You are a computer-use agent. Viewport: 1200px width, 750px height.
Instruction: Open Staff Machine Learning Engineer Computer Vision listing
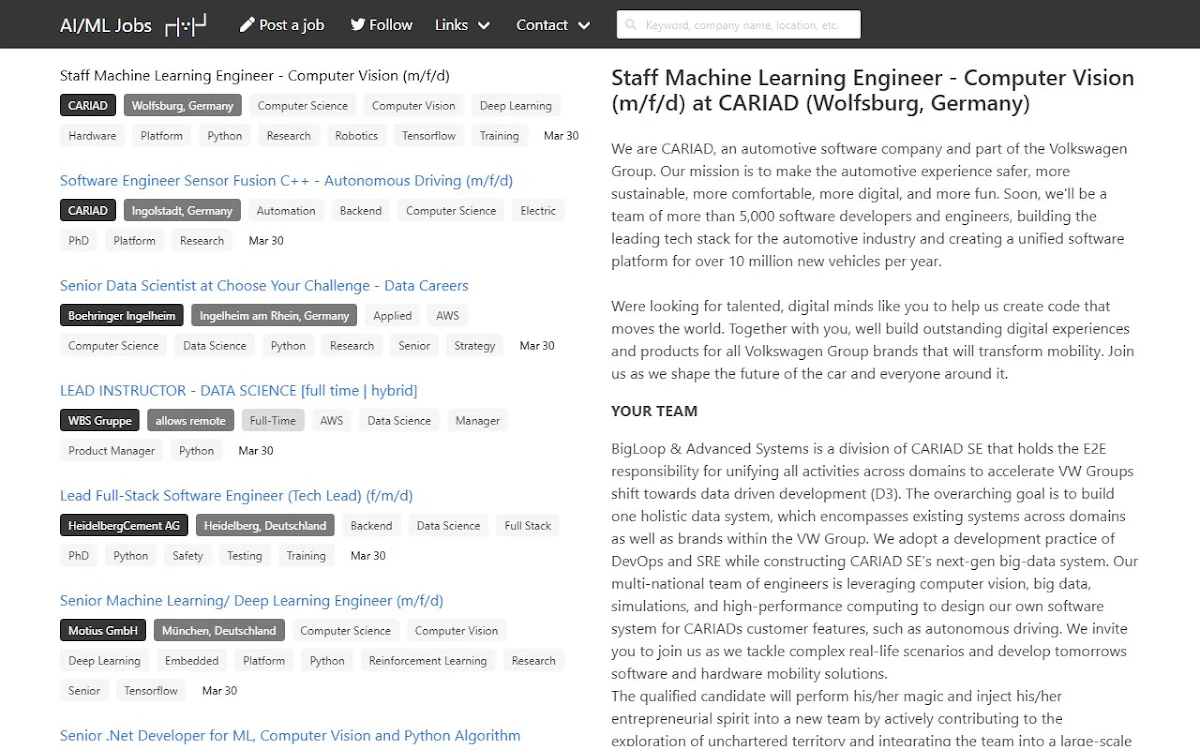point(255,76)
